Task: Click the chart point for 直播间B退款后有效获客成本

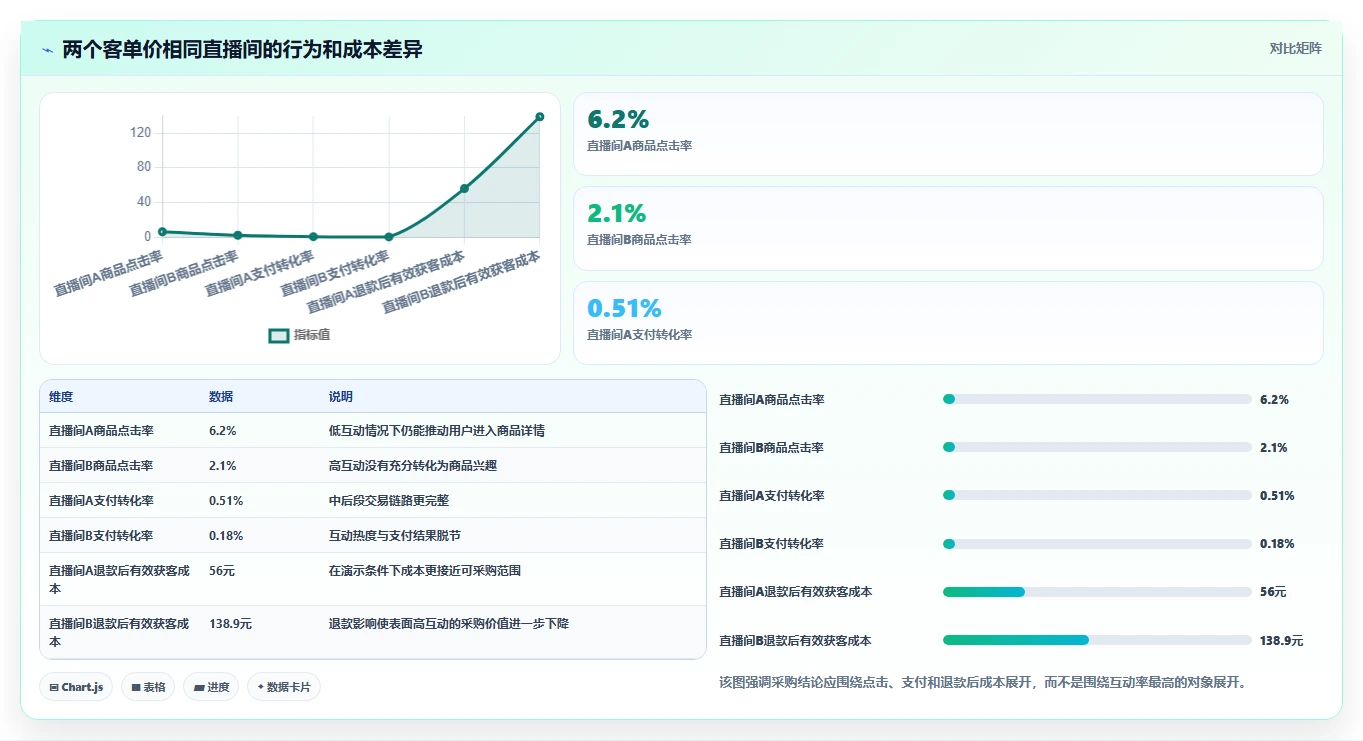Action: [540, 117]
